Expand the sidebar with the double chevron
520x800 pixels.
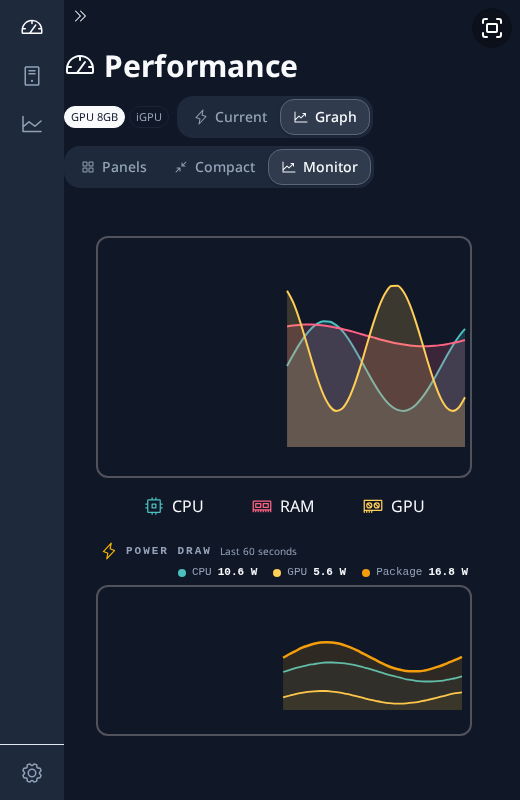click(x=80, y=16)
